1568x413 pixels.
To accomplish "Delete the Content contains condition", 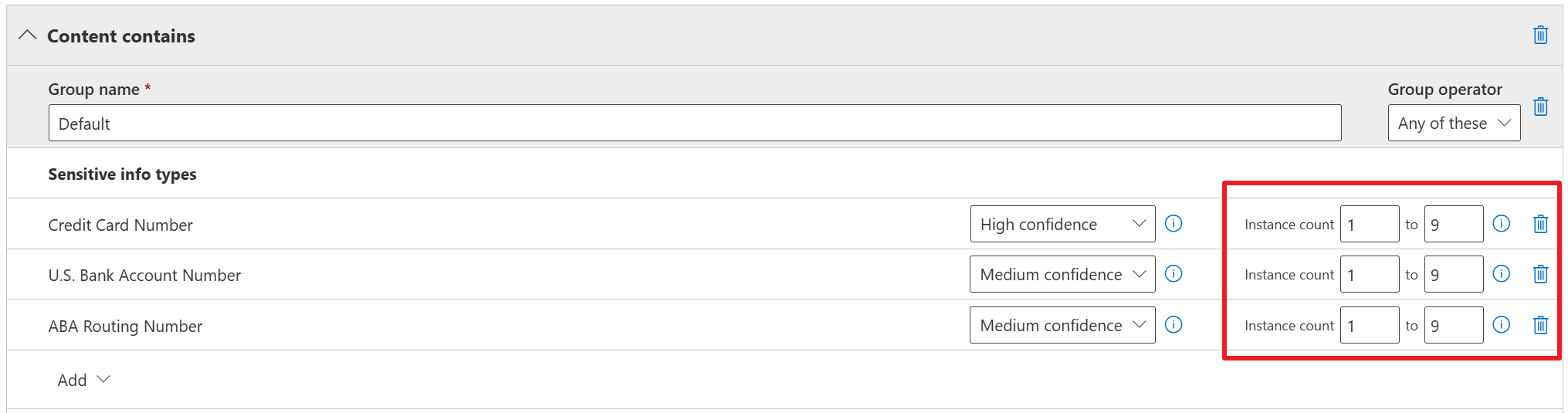I will (1540, 35).
